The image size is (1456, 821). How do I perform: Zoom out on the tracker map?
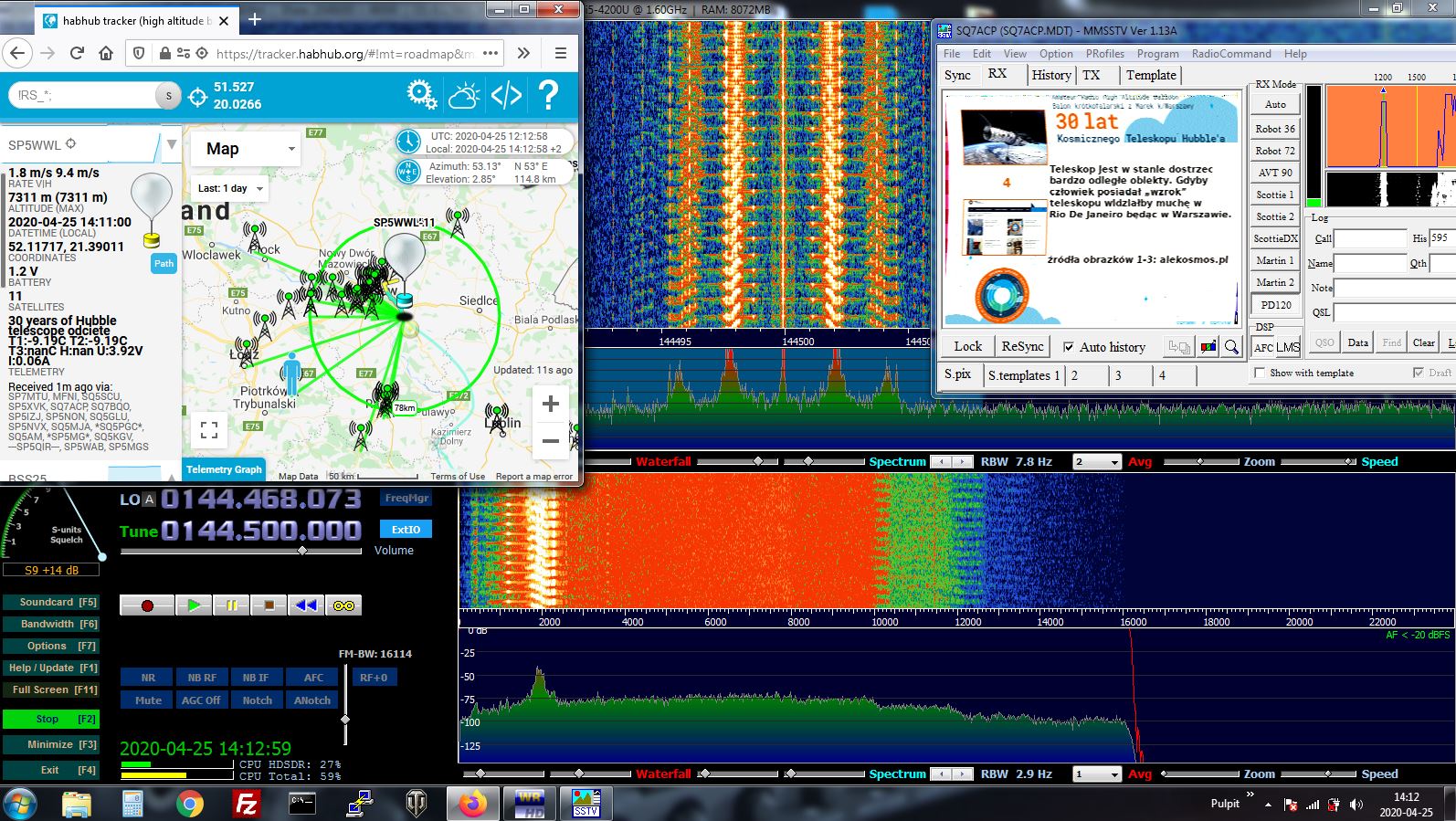[551, 441]
